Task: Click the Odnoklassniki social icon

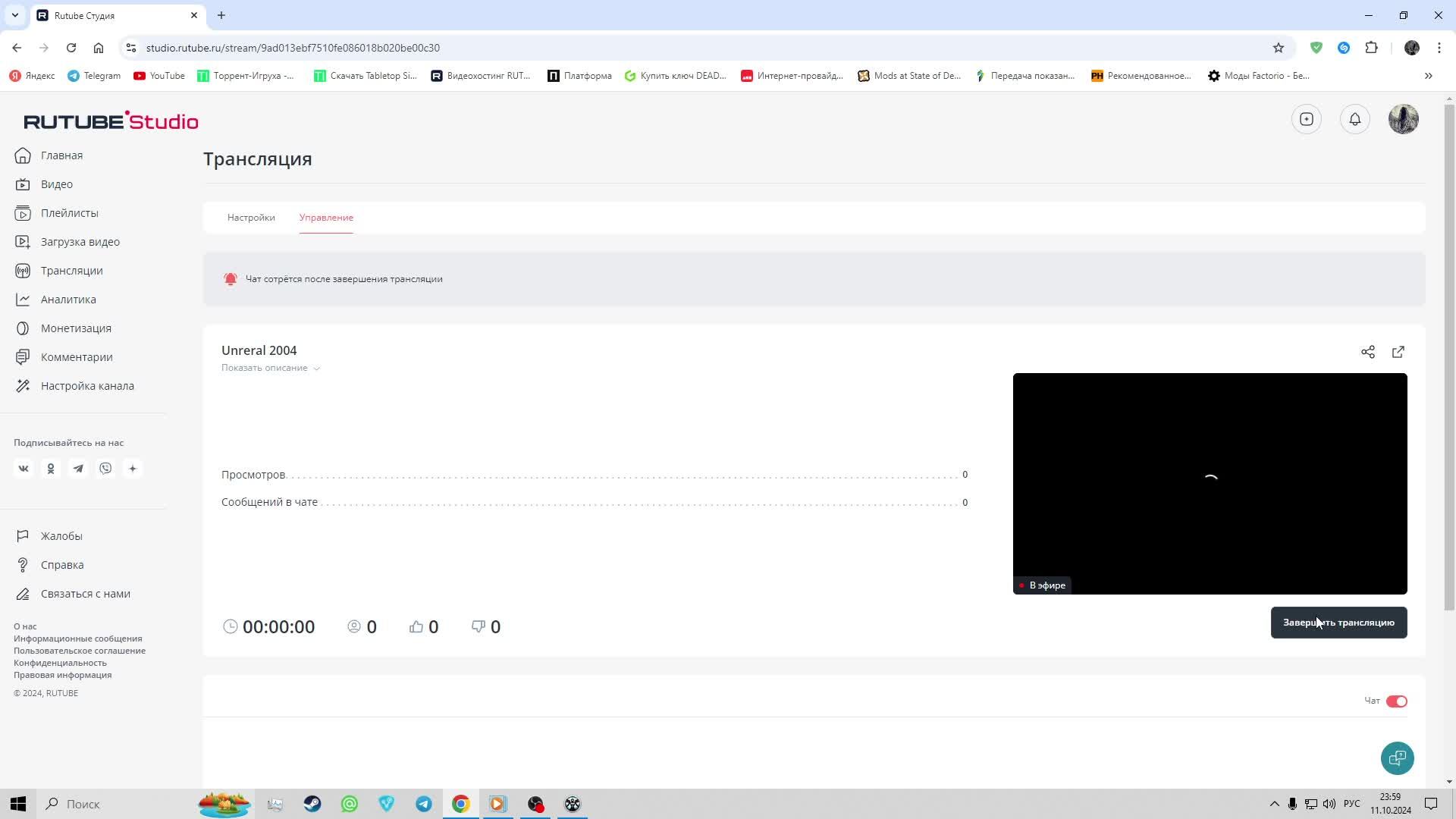Action: tap(51, 469)
